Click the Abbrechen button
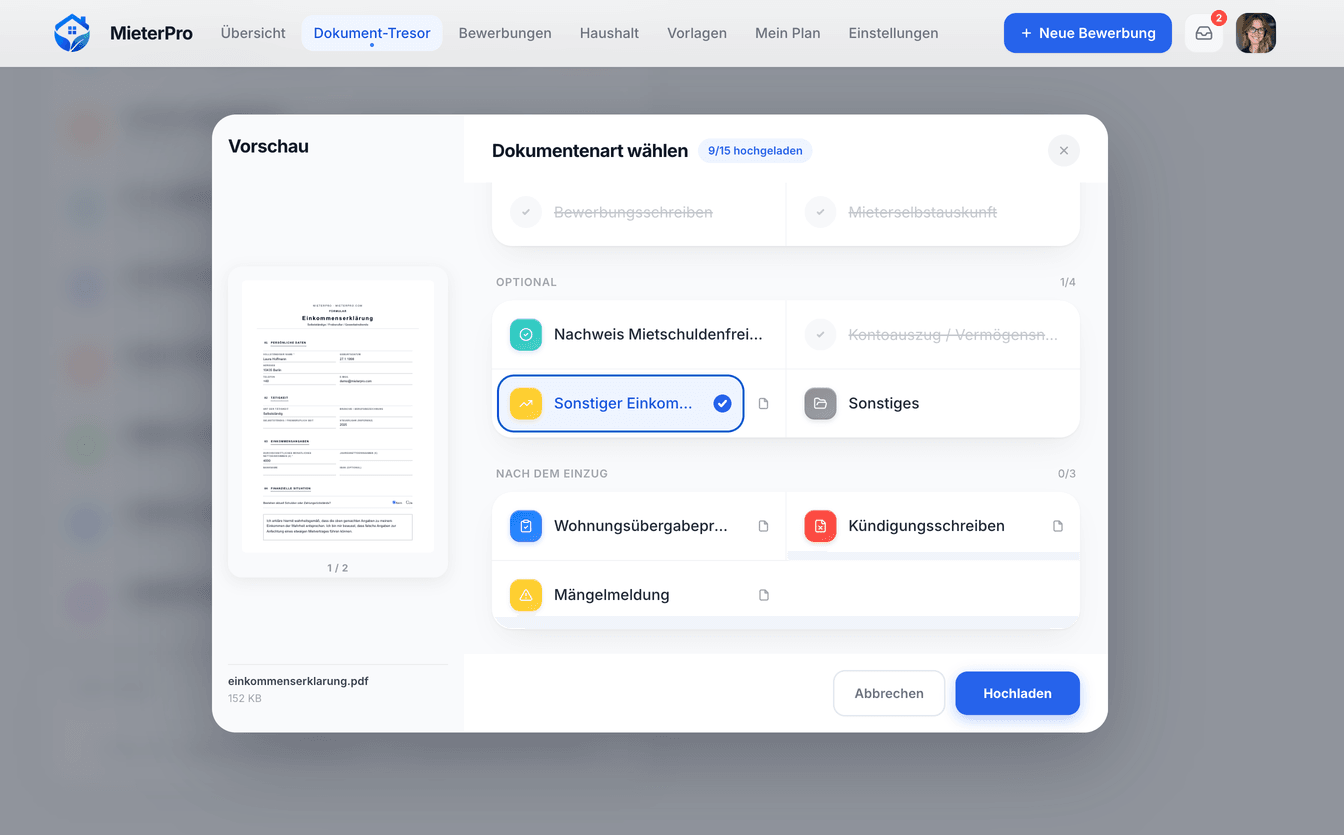The height and width of the screenshot is (835, 1344). [889, 693]
